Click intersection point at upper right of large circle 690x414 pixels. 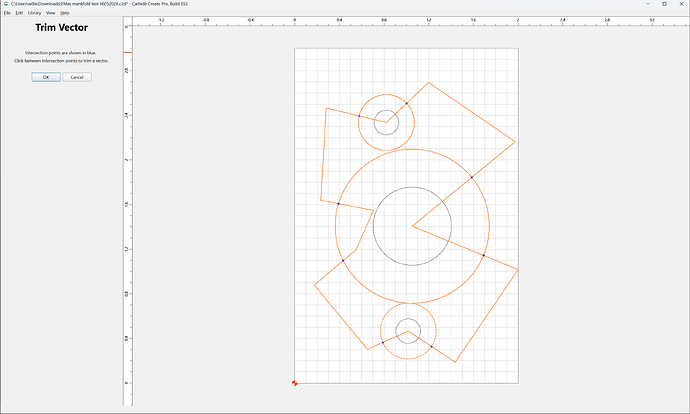(472, 177)
